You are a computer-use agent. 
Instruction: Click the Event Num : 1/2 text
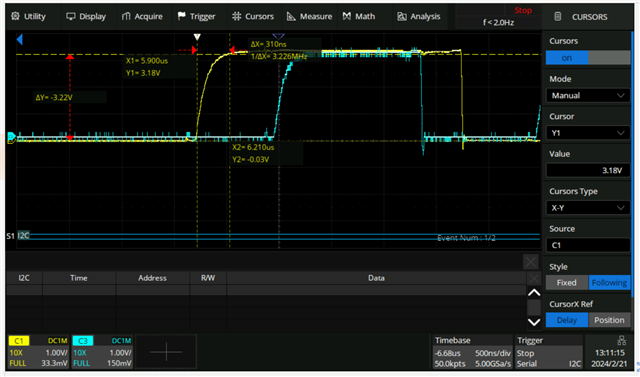pyautogui.click(x=466, y=238)
